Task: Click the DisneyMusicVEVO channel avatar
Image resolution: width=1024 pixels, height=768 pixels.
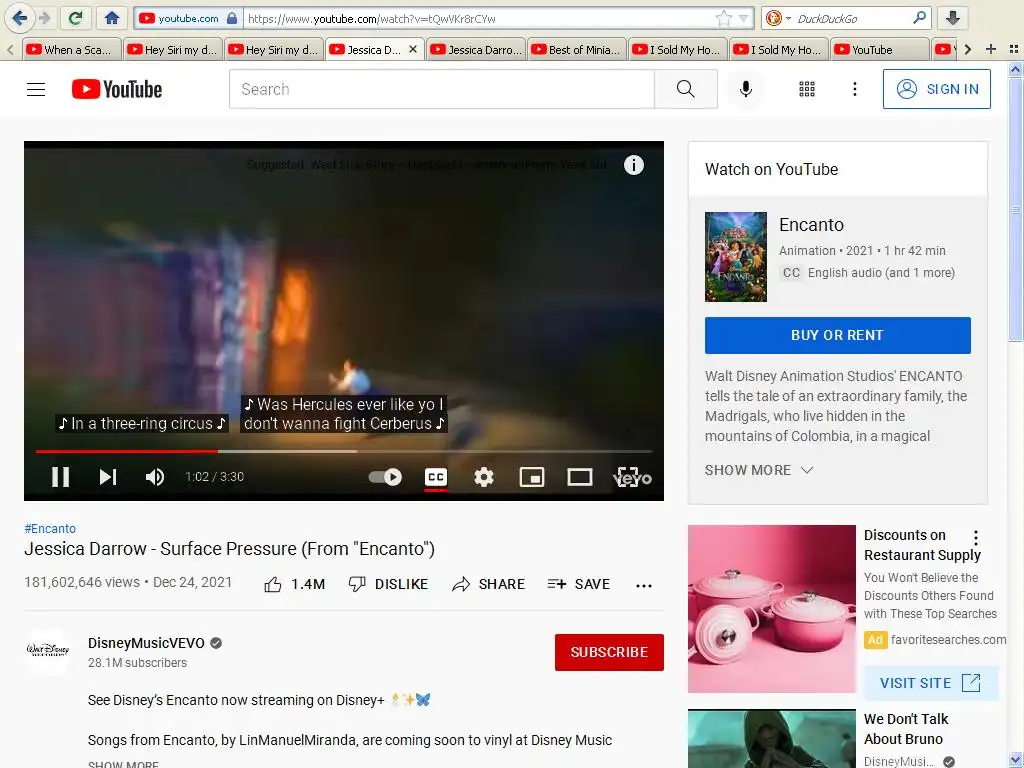Action: point(48,650)
